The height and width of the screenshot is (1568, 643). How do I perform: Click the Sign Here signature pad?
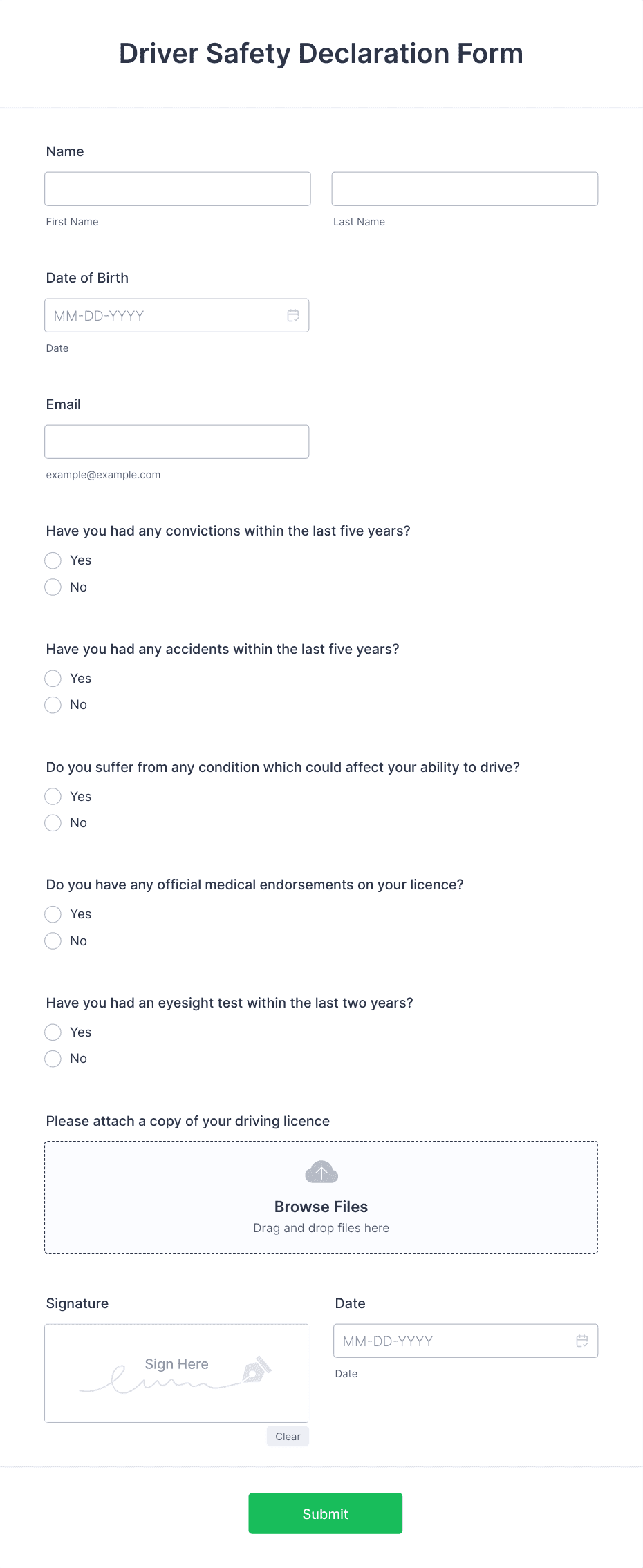(x=176, y=1372)
